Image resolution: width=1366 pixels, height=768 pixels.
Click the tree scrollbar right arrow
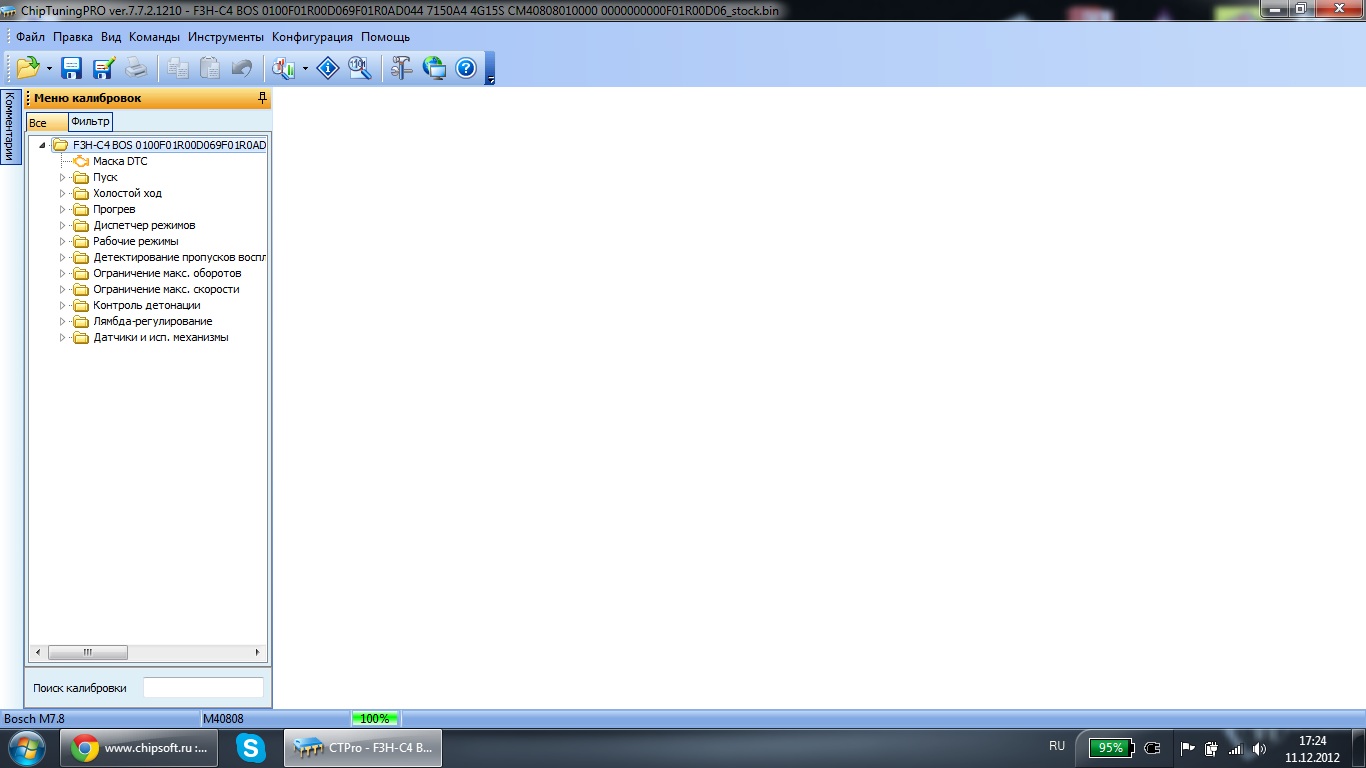257,652
